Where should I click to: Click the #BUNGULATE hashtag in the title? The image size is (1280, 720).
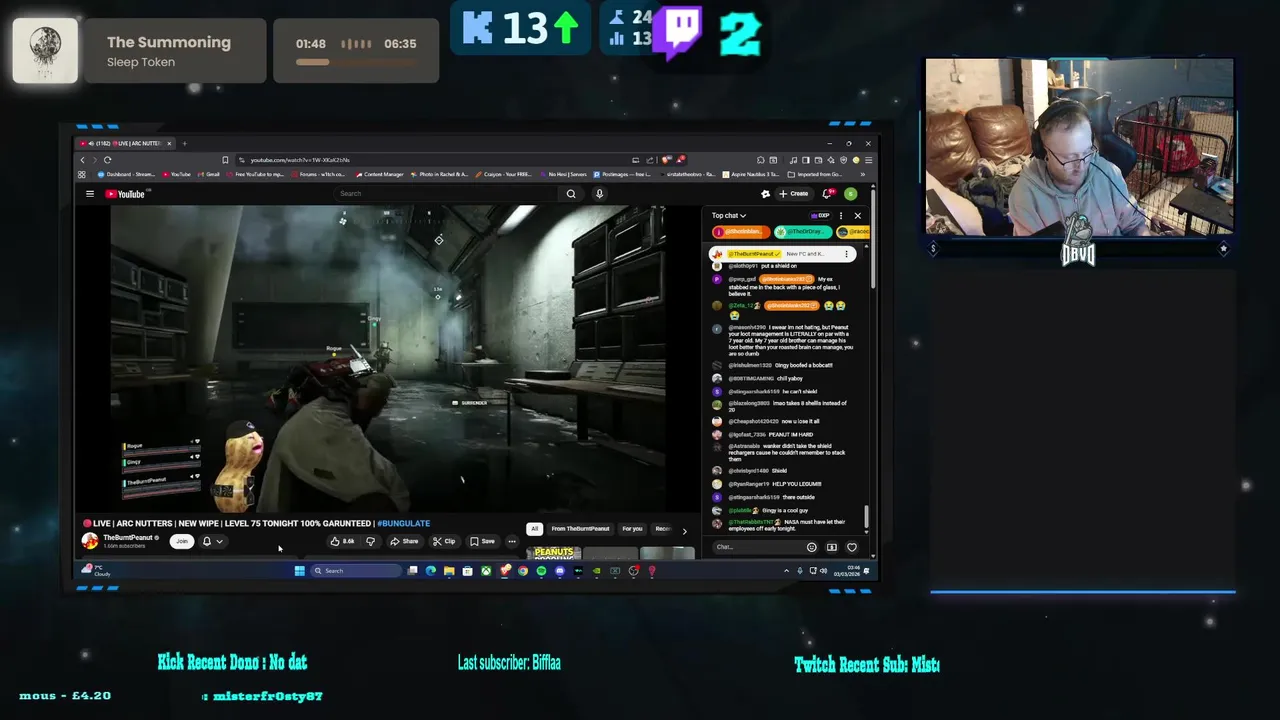(403, 523)
